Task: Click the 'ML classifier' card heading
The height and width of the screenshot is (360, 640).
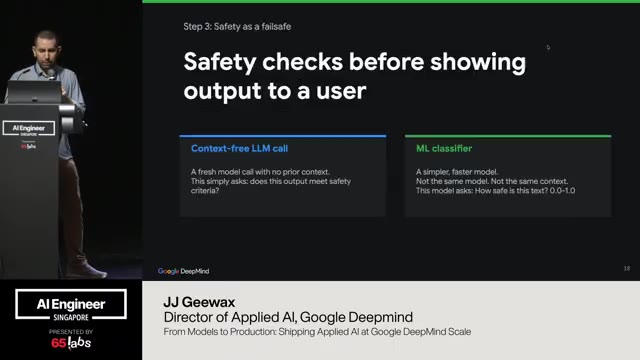Action: pos(444,149)
